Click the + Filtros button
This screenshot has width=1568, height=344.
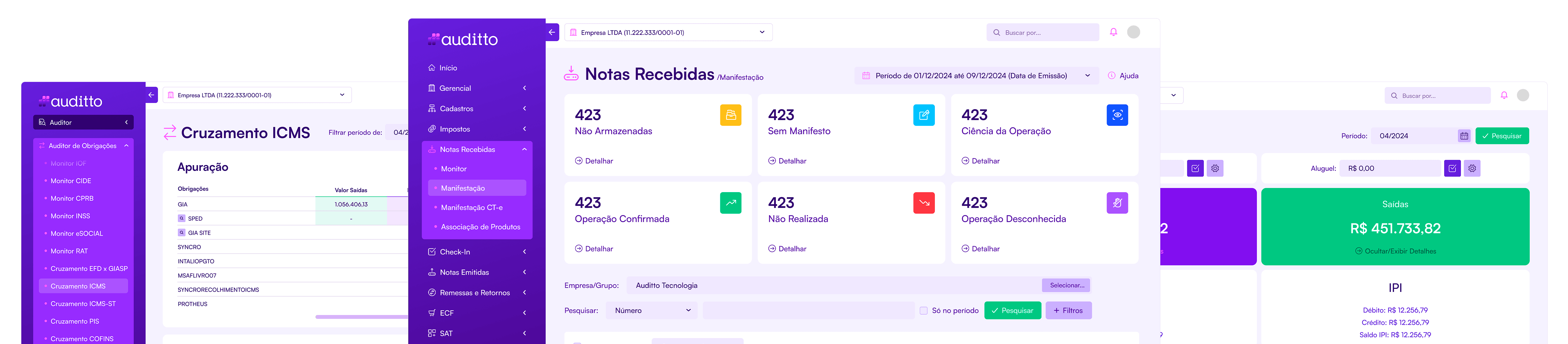click(1068, 310)
